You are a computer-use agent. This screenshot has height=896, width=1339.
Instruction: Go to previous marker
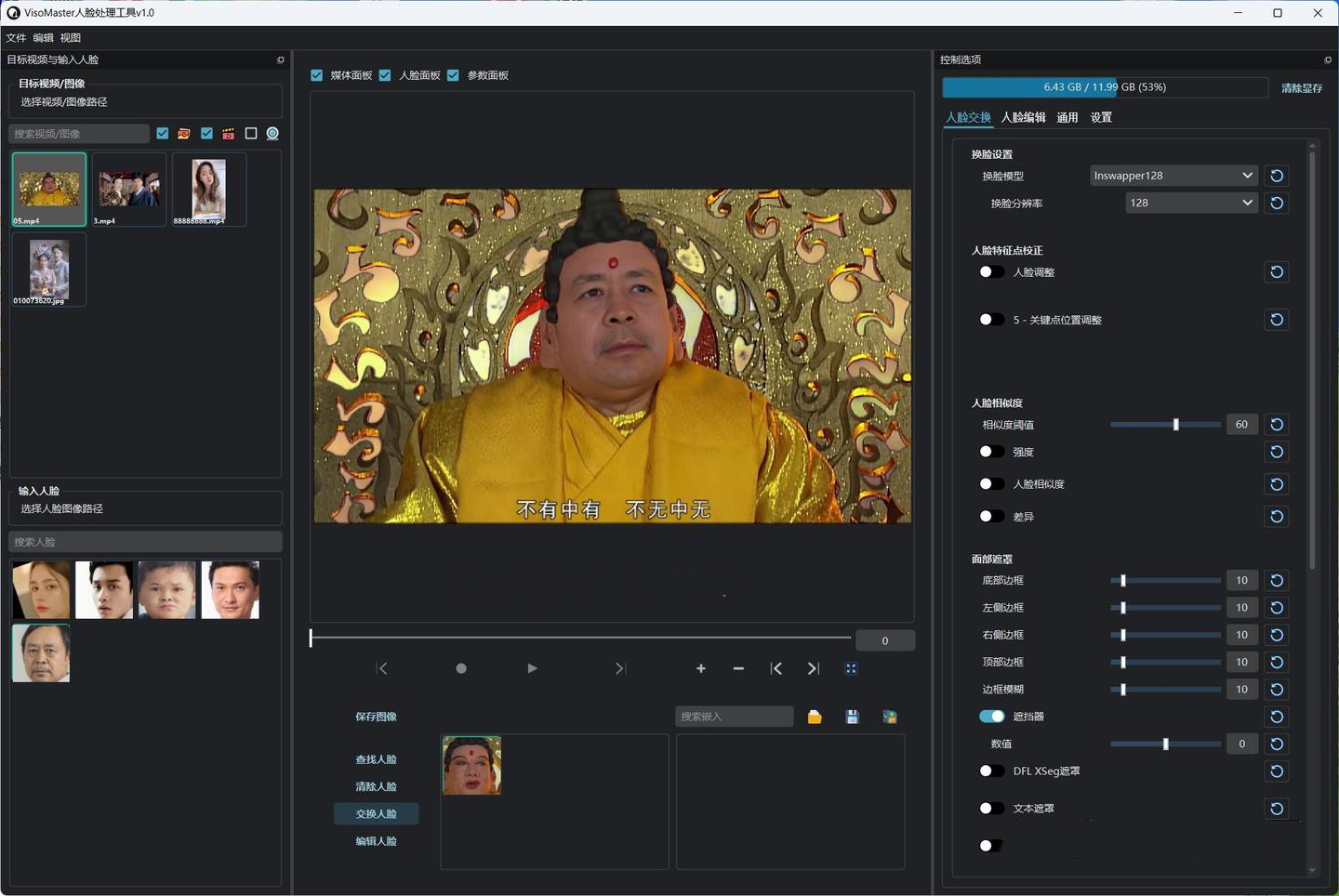tap(776, 668)
